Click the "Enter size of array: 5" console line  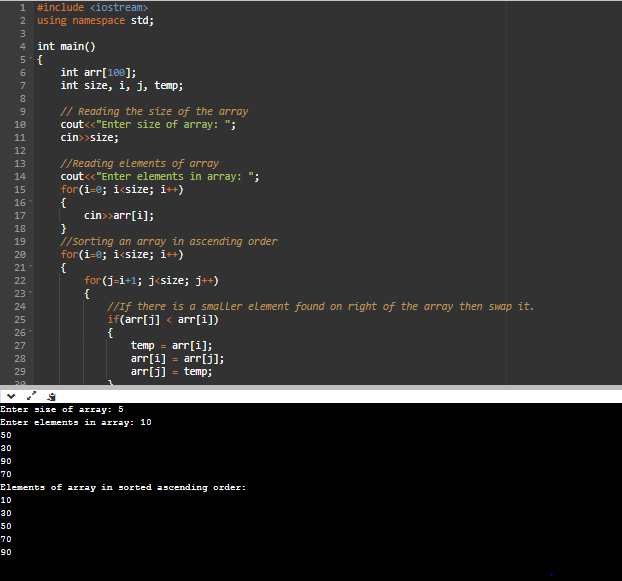coord(61,409)
